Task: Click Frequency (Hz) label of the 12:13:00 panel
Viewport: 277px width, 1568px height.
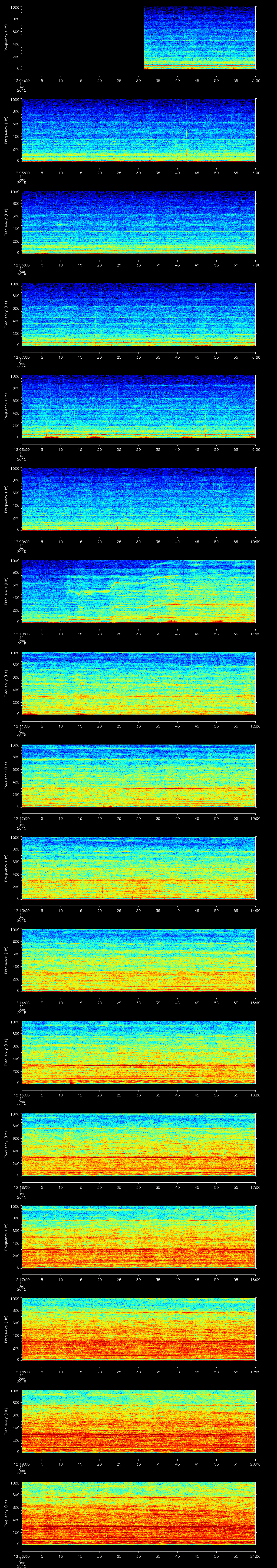Action: [x=6, y=868]
